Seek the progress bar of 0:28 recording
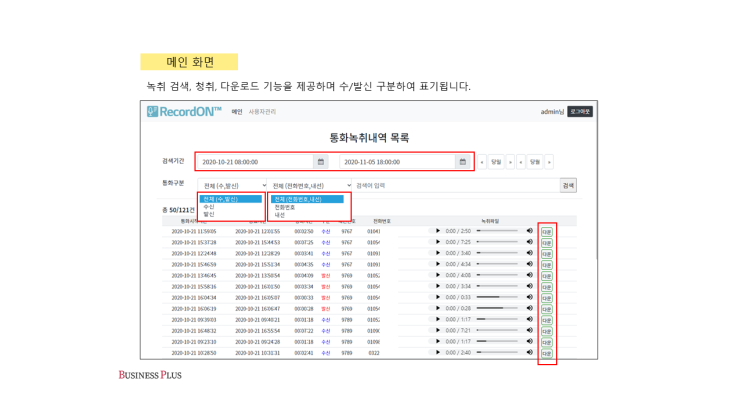743x418 pixels. pos(497,308)
